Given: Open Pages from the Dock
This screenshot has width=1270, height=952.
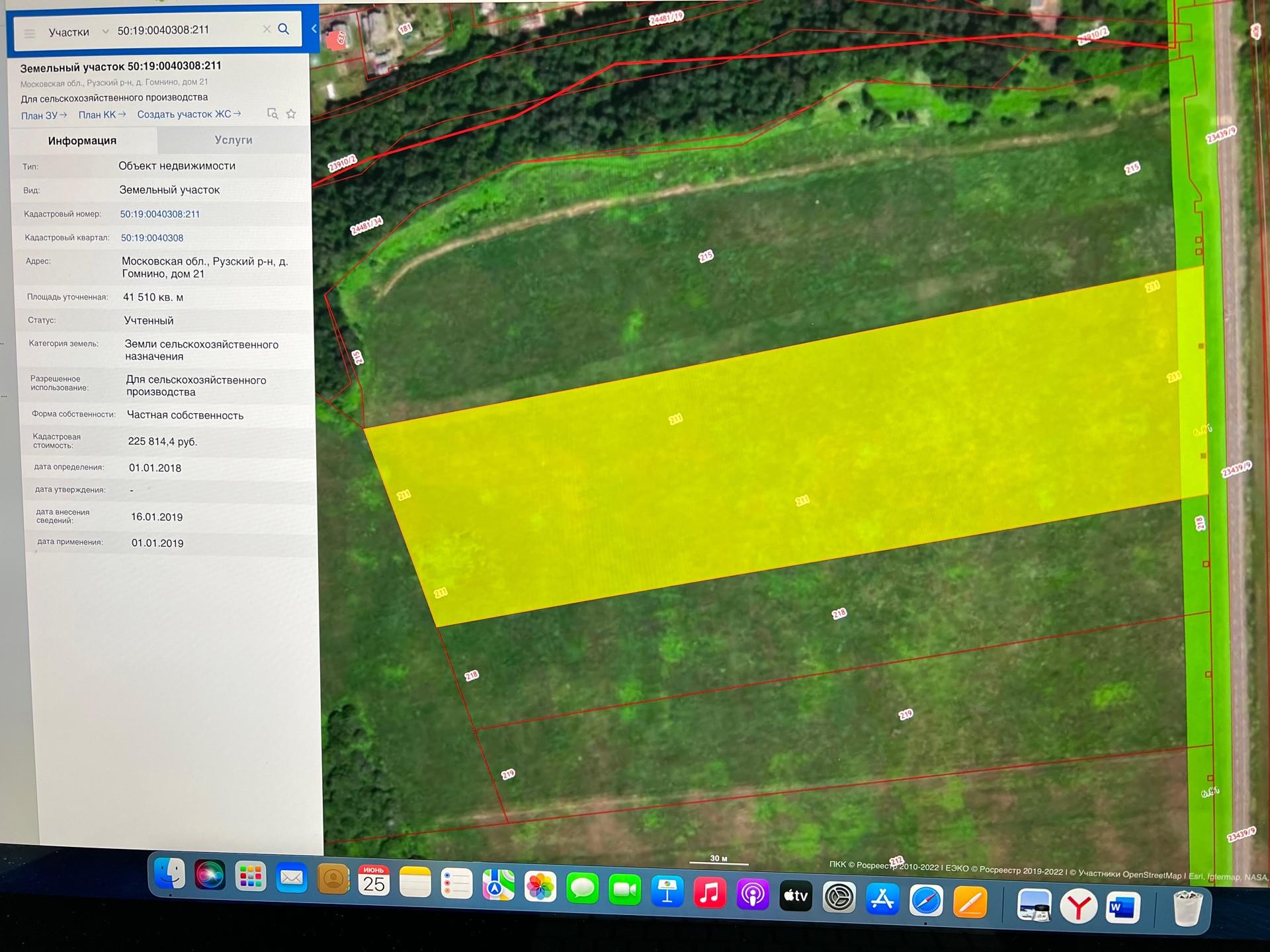Looking at the screenshot, I should click(970, 902).
